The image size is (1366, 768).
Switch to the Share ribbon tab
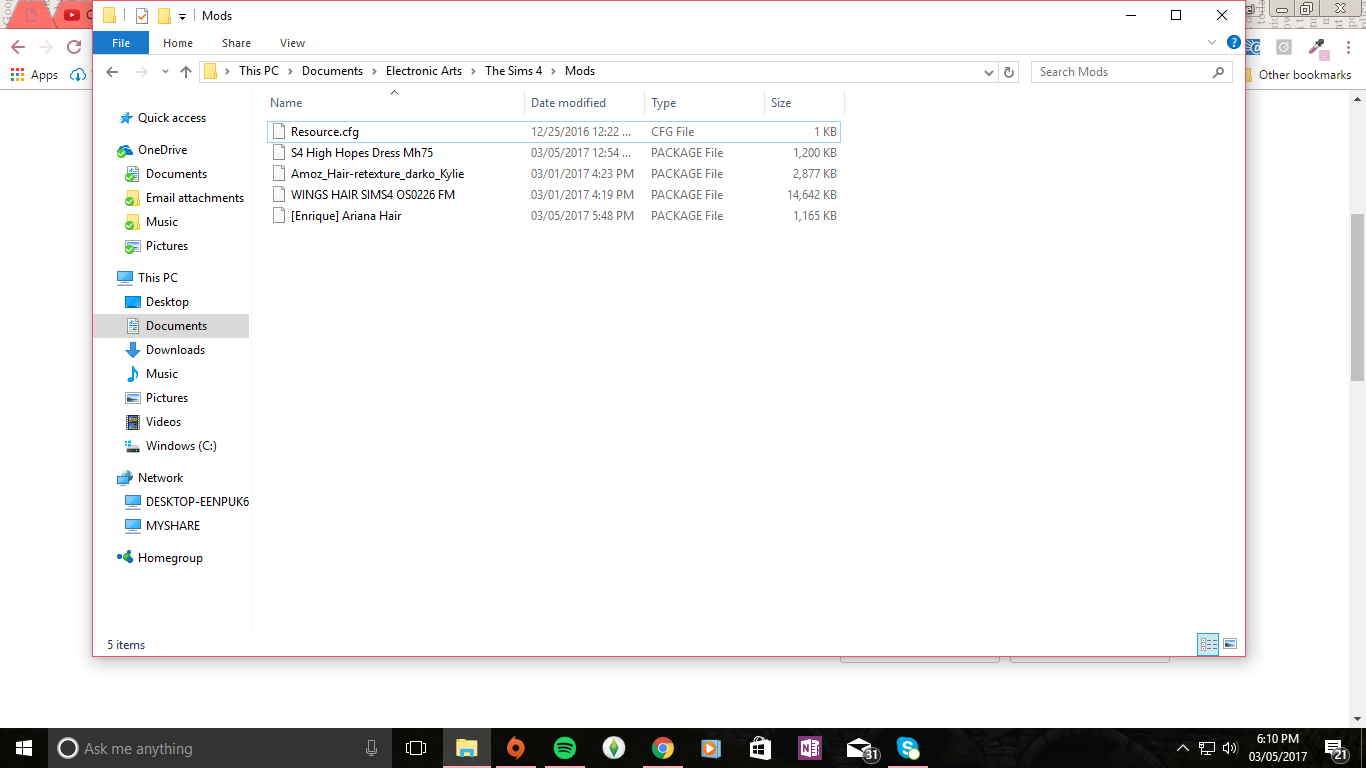point(237,43)
